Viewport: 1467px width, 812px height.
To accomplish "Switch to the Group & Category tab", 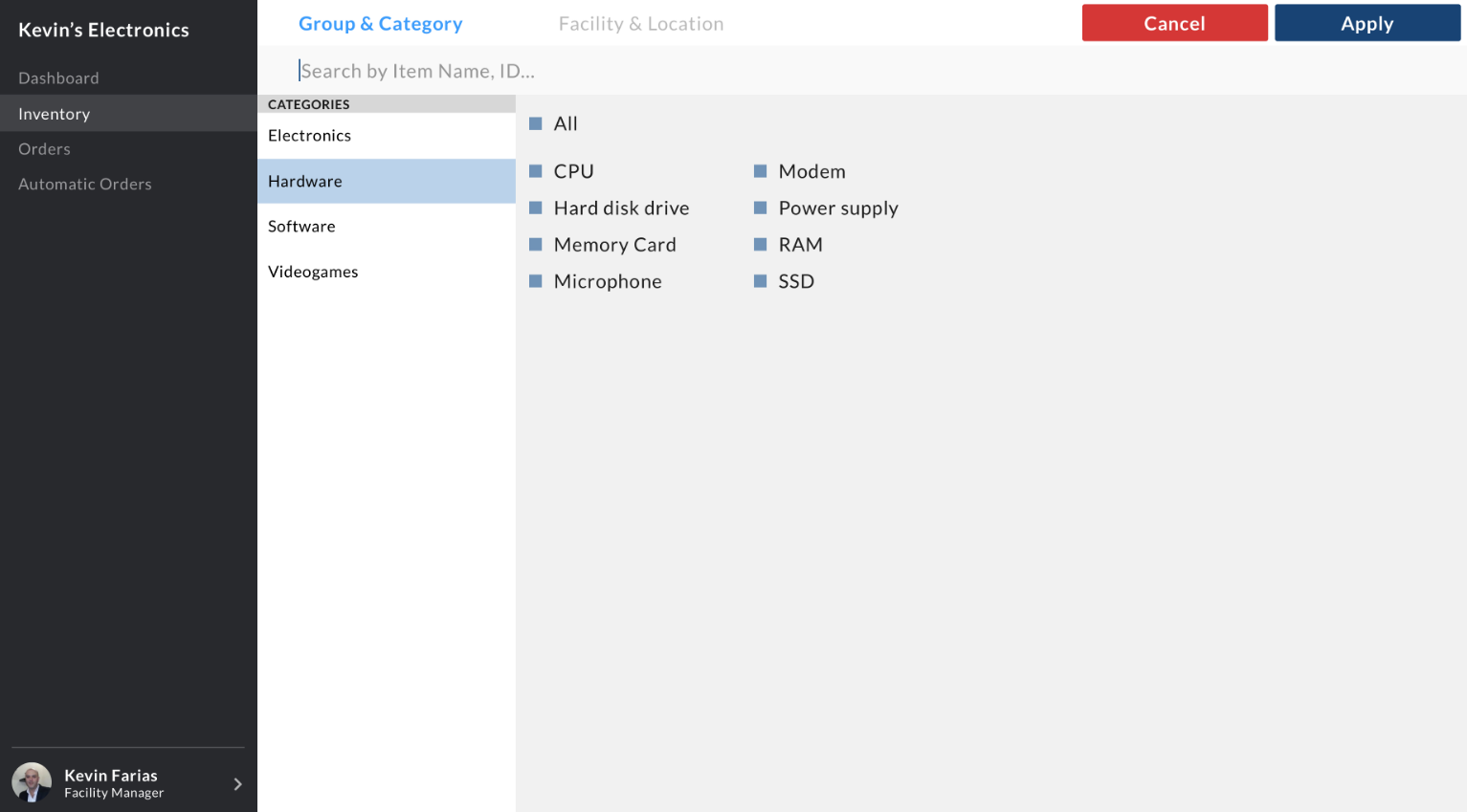I will pos(381,24).
